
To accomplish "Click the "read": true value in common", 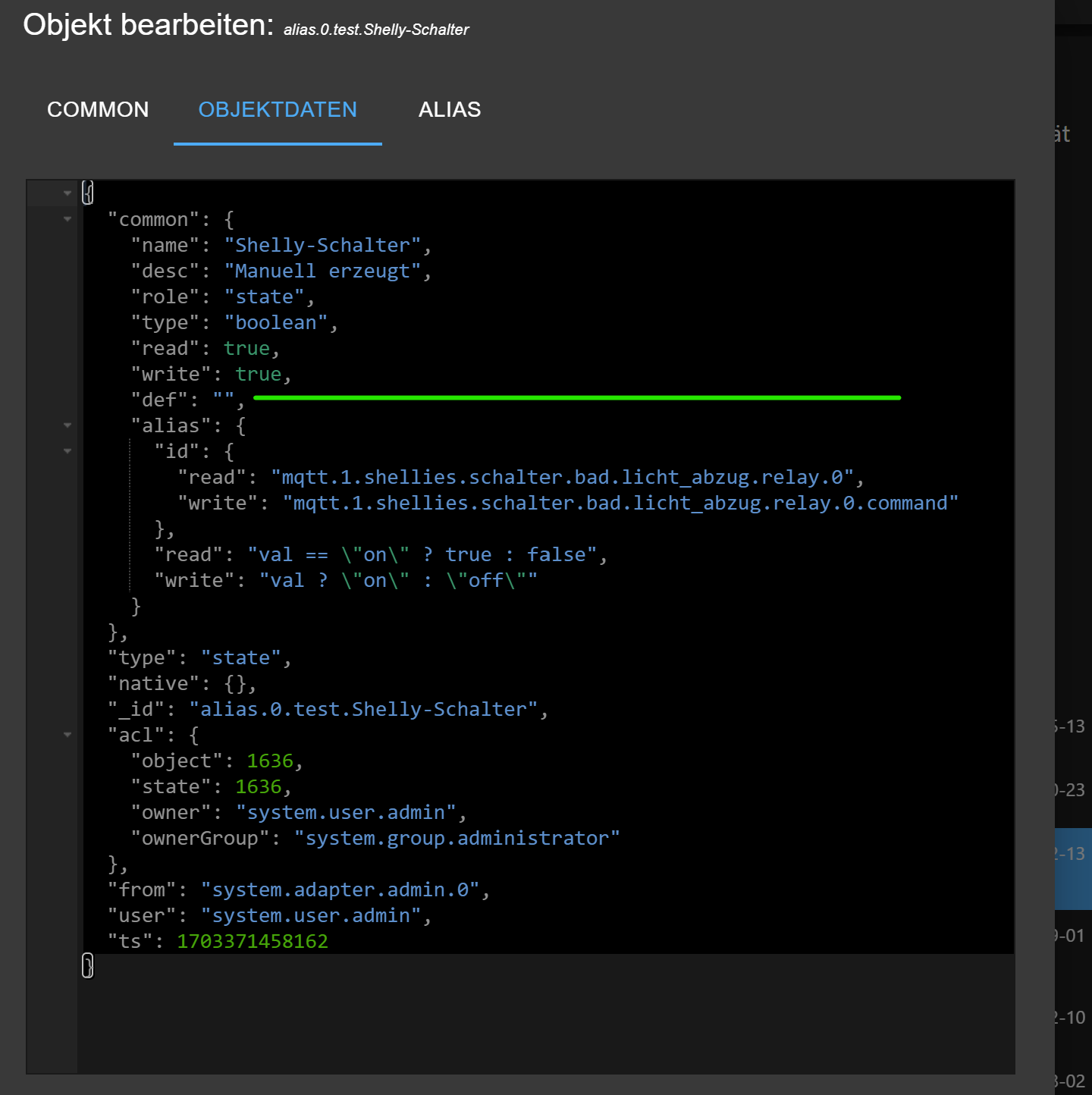I will click(x=247, y=349).
